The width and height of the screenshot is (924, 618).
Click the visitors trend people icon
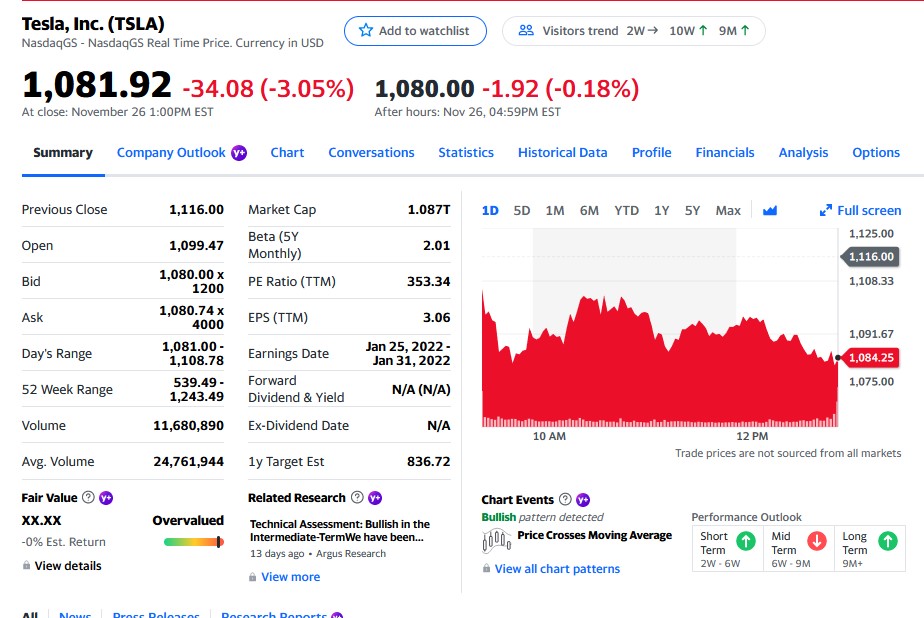click(x=526, y=31)
